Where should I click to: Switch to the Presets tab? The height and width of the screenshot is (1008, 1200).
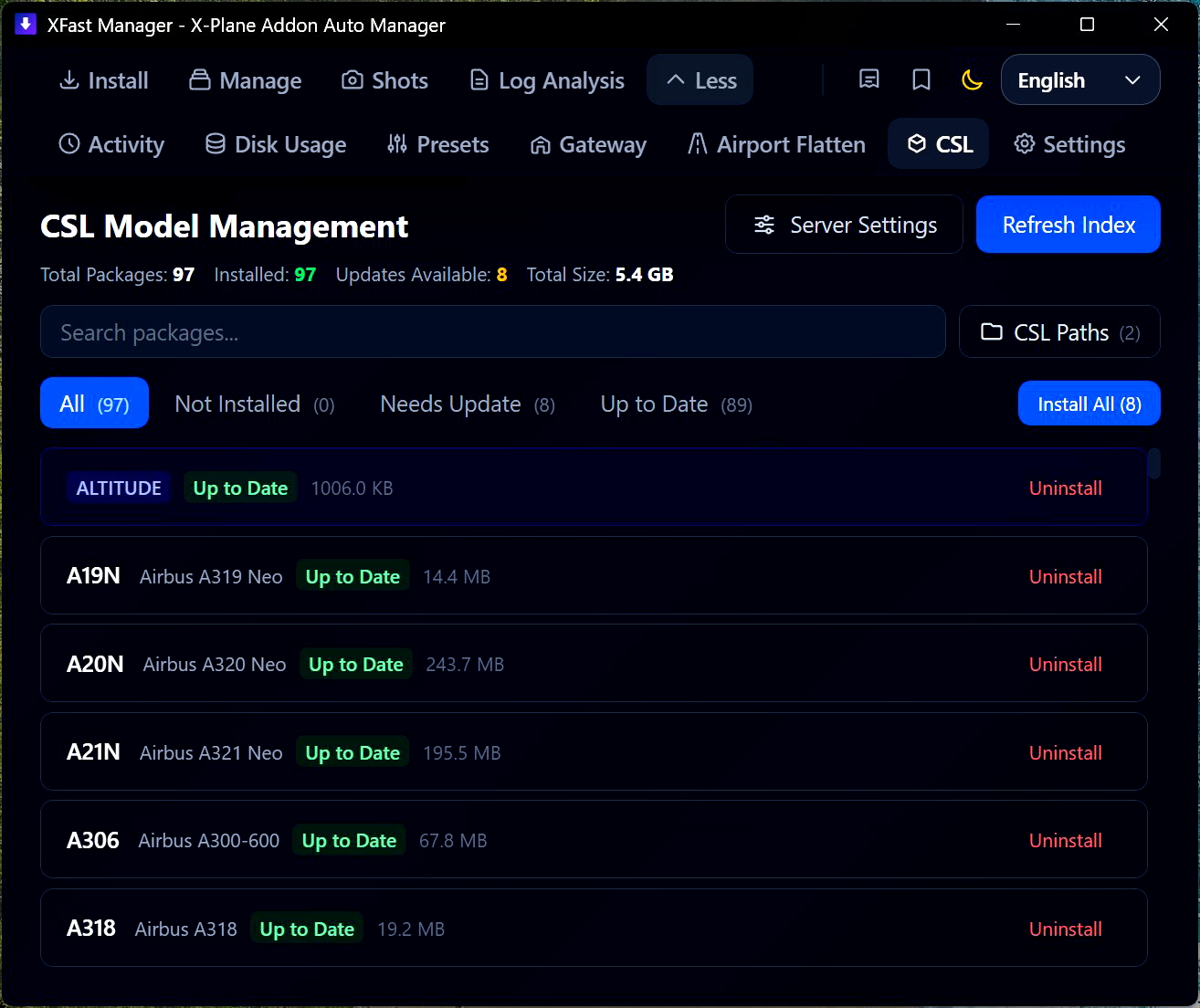(x=438, y=144)
